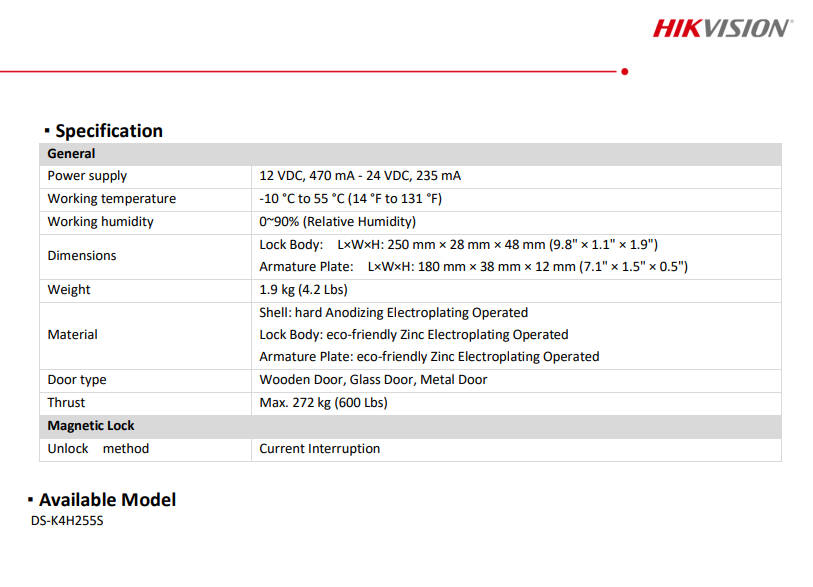Click the Shell hard Anodizing material line
The height and width of the screenshot is (587, 813).
pos(393,313)
